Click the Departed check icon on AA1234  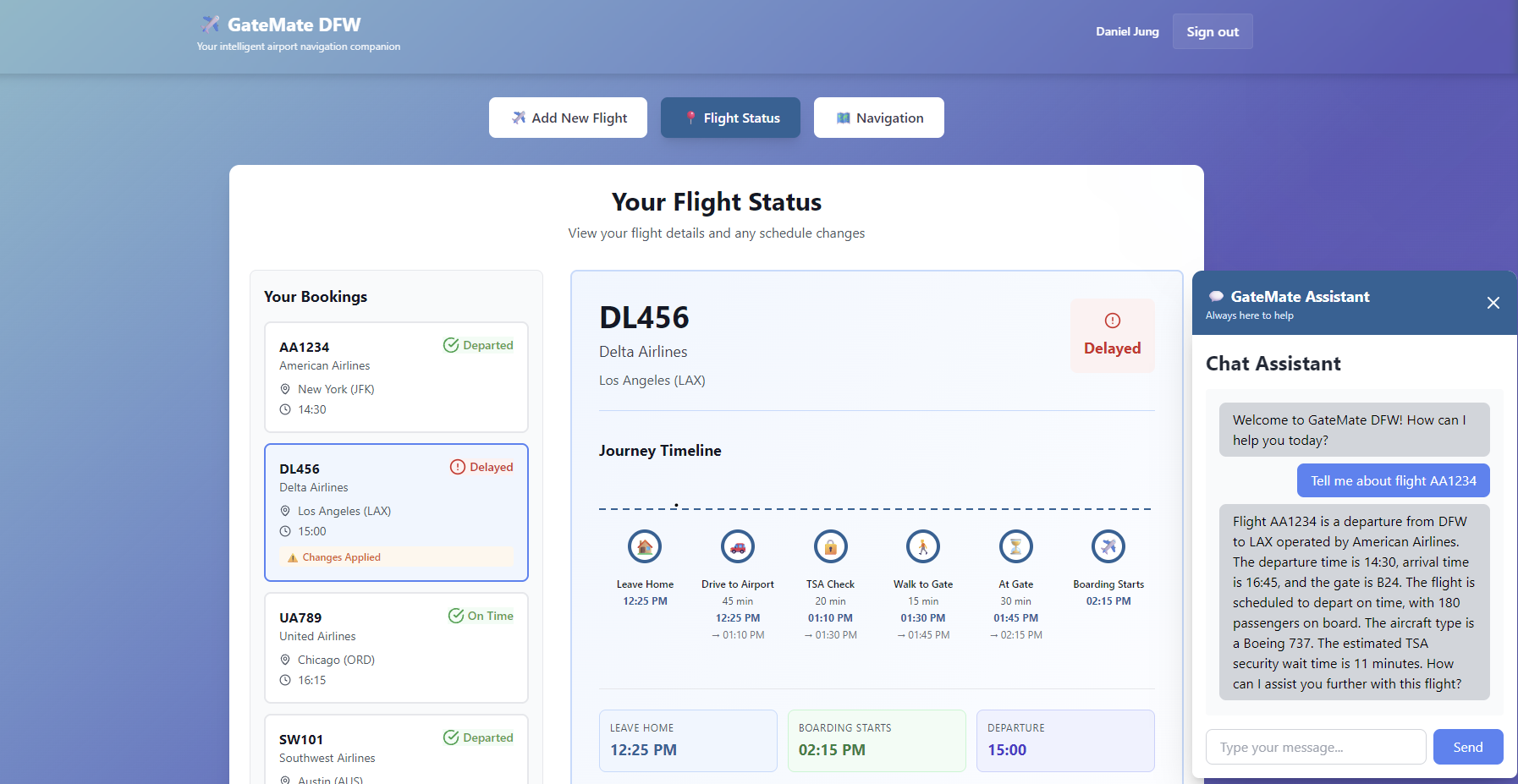coord(451,345)
